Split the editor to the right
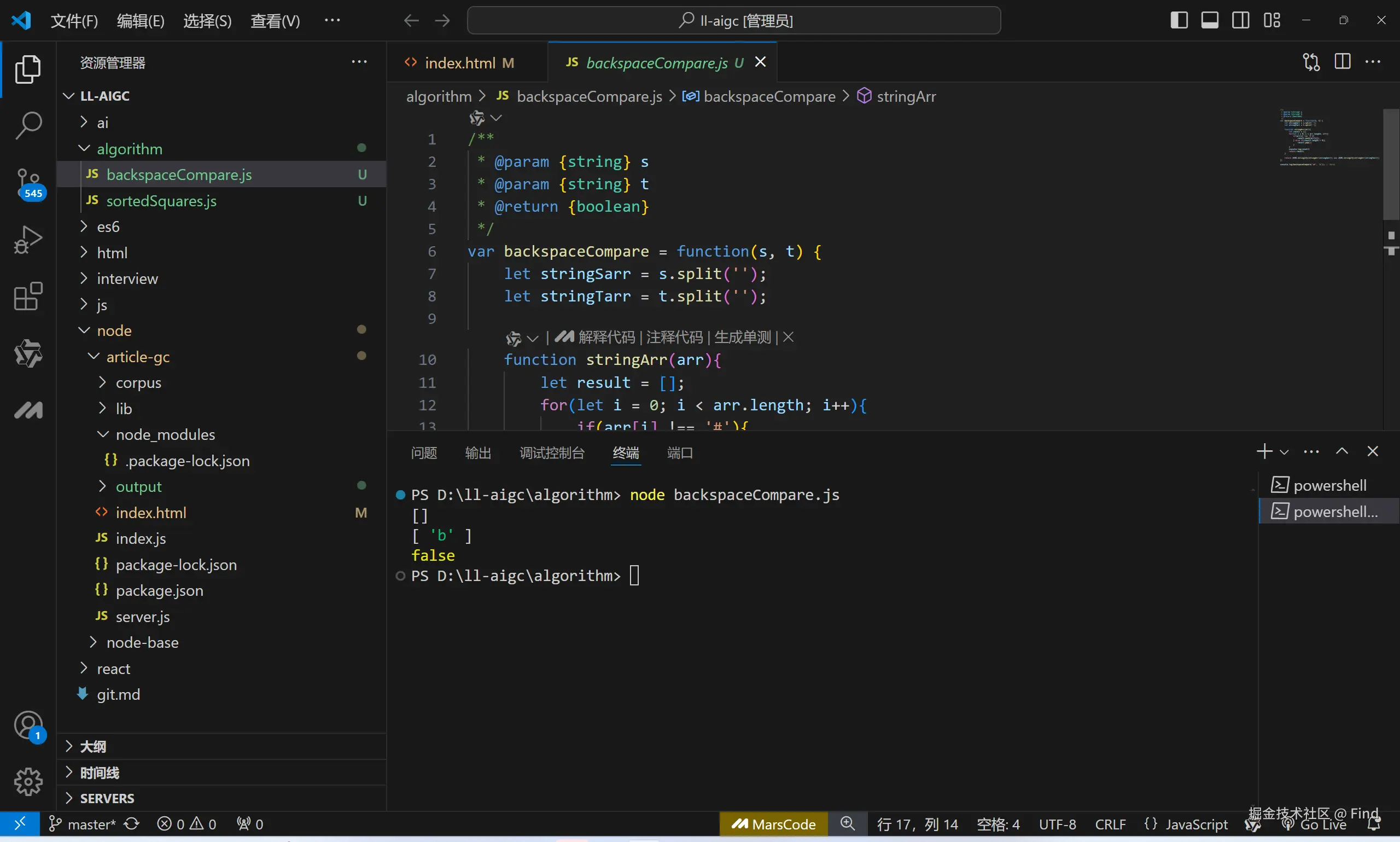The height and width of the screenshot is (842, 1400). pyautogui.click(x=1342, y=62)
